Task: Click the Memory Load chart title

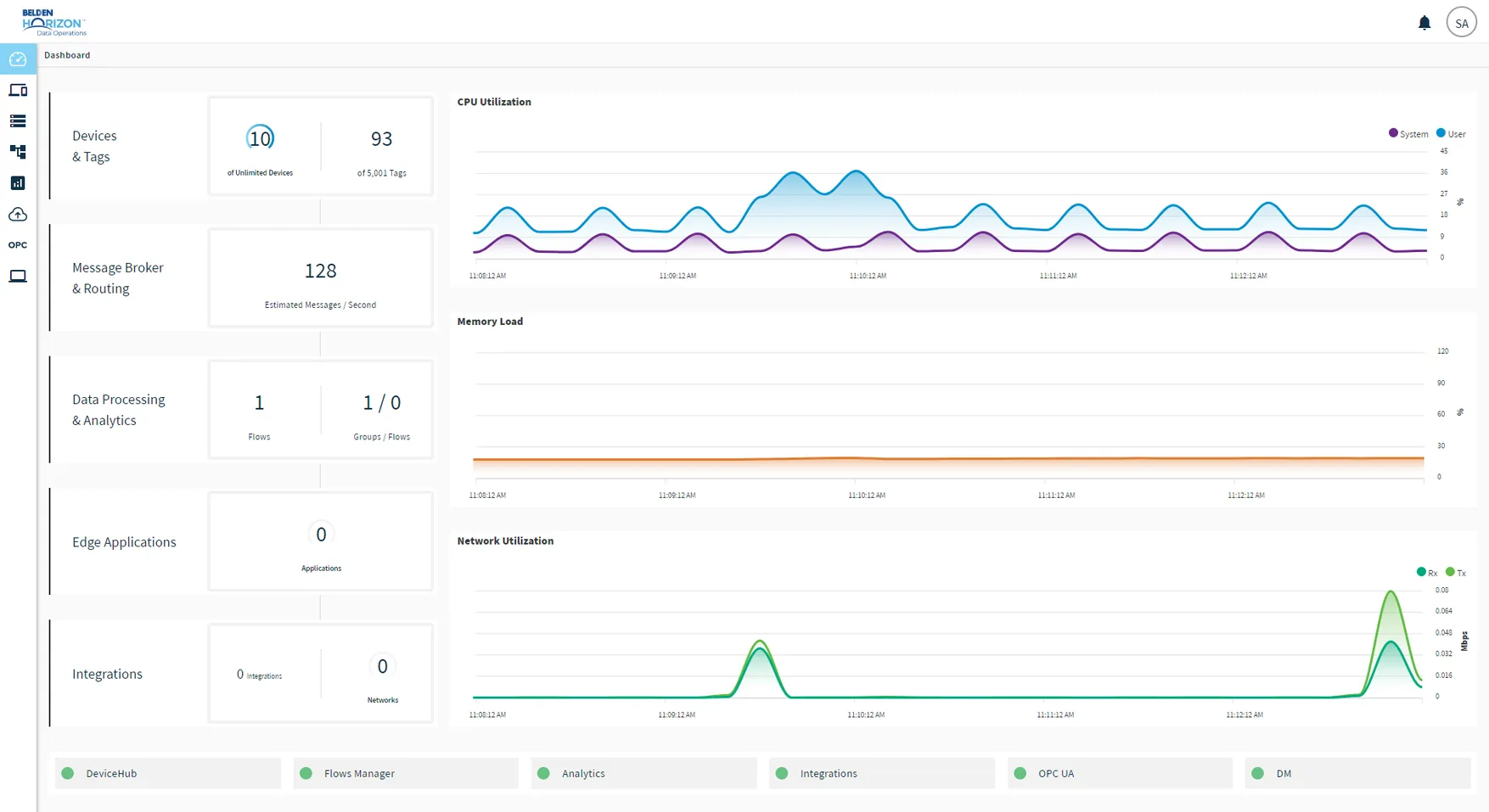Action: pos(490,322)
